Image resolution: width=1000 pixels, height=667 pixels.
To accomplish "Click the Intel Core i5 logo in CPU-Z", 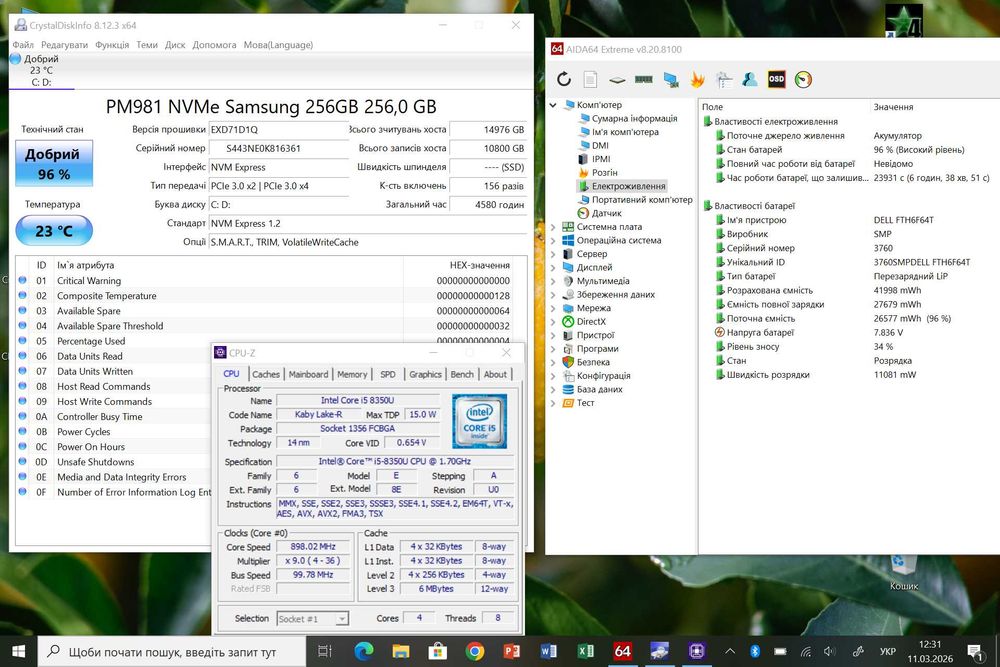I will coord(479,420).
